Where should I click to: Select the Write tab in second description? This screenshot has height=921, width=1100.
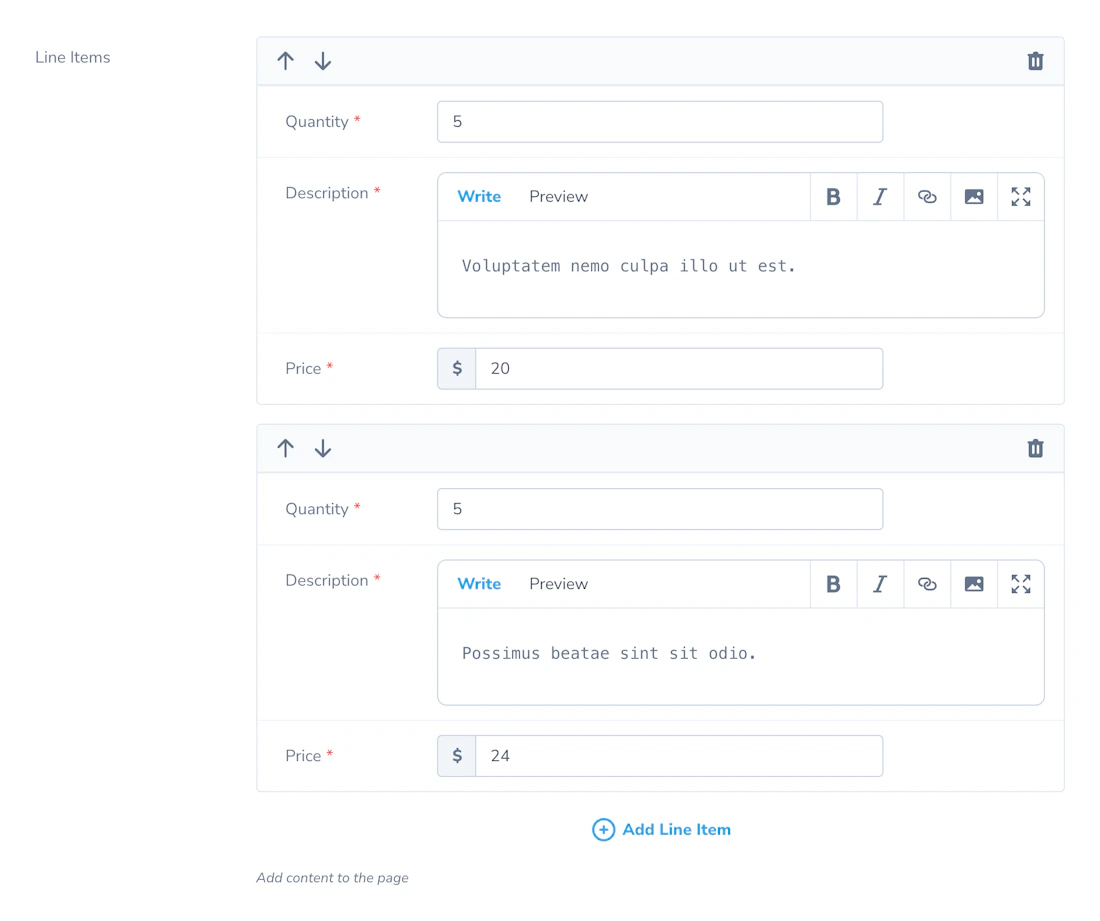pyautogui.click(x=479, y=584)
